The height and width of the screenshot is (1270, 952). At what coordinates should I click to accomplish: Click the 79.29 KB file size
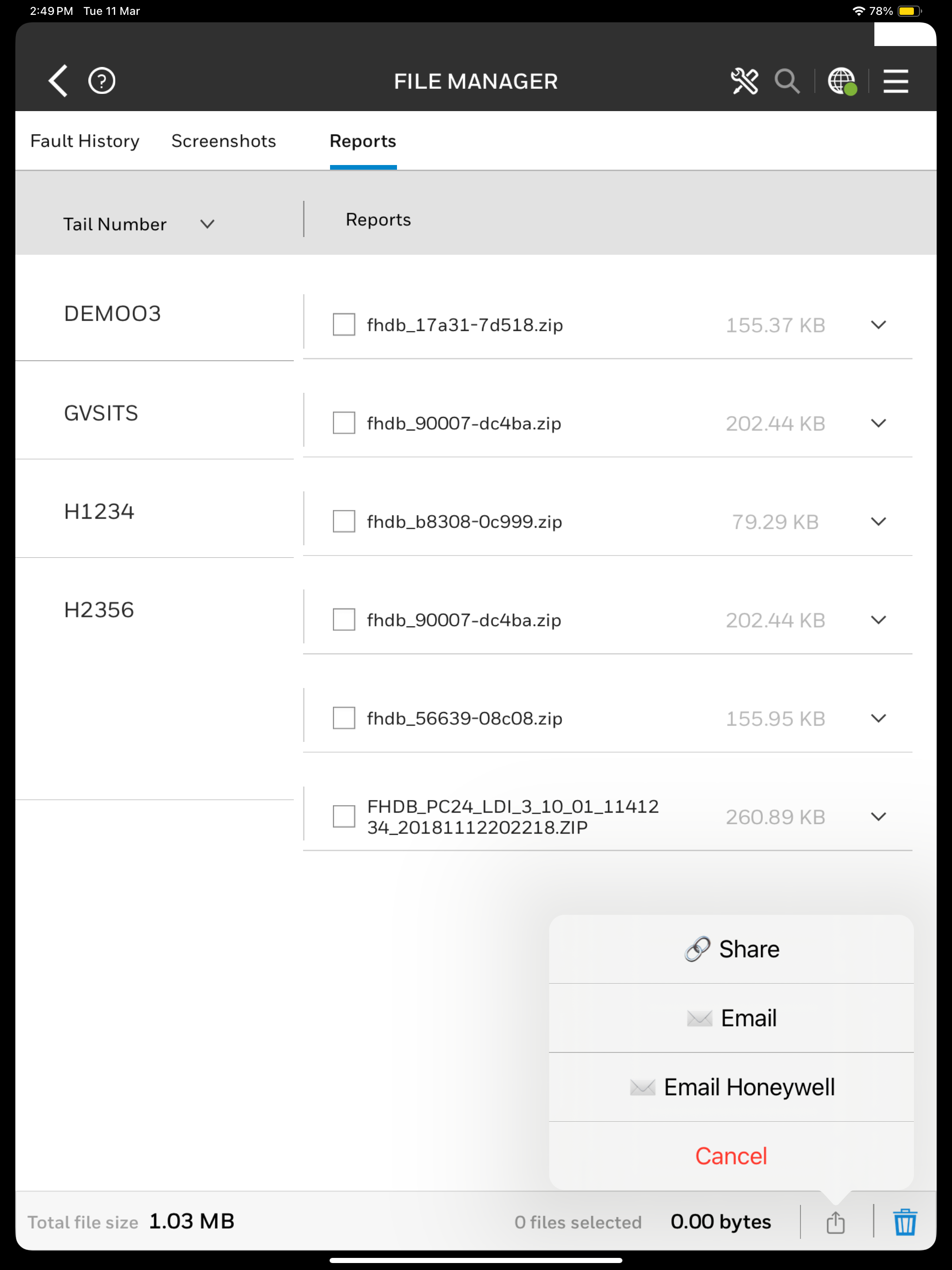tap(775, 522)
